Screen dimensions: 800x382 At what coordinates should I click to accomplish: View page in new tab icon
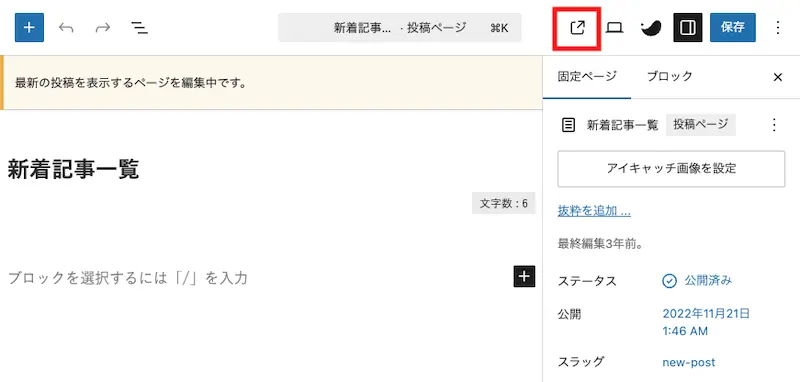tap(577, 28)
